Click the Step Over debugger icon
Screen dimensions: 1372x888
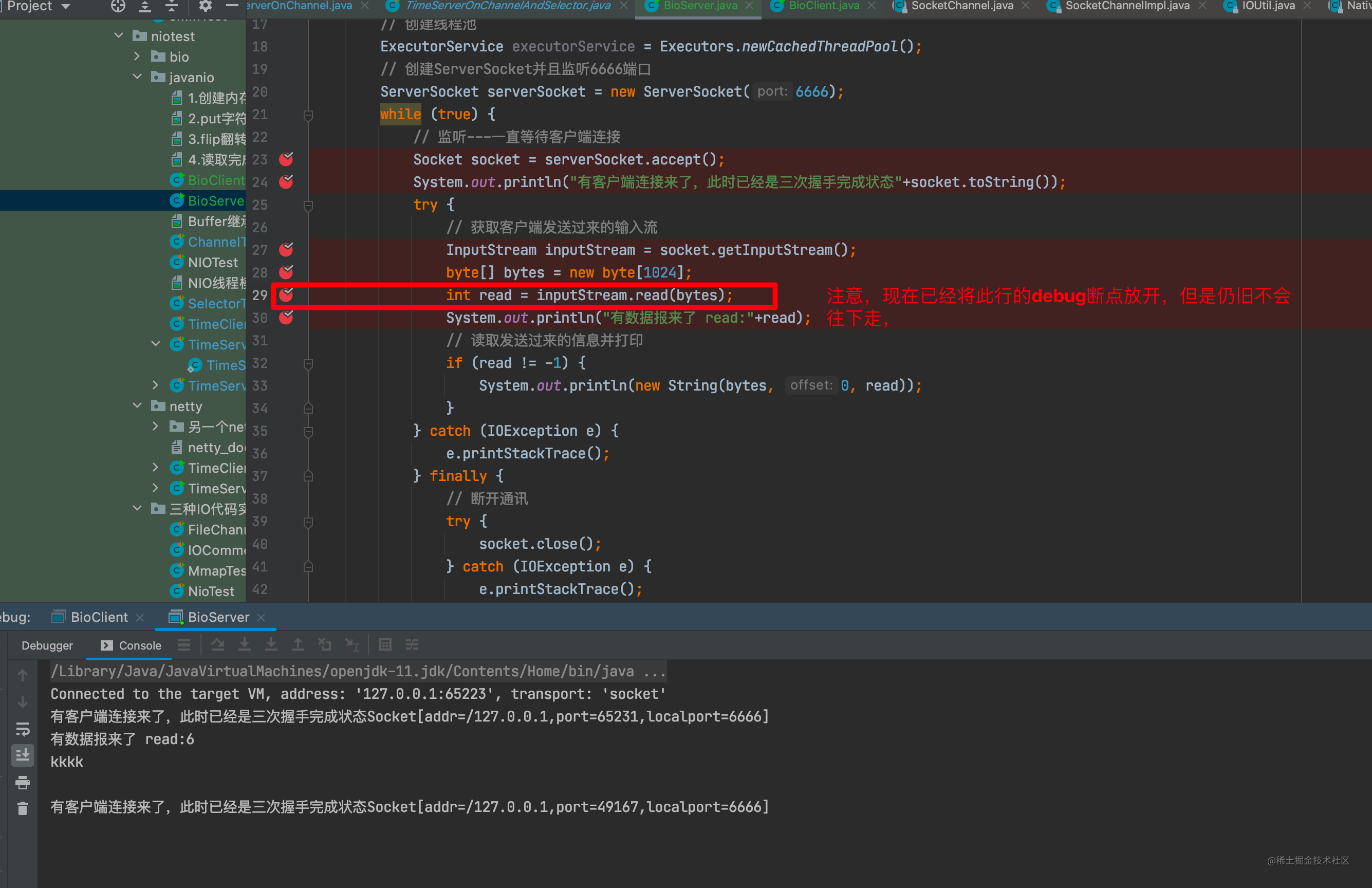click(x=217, y=644)
